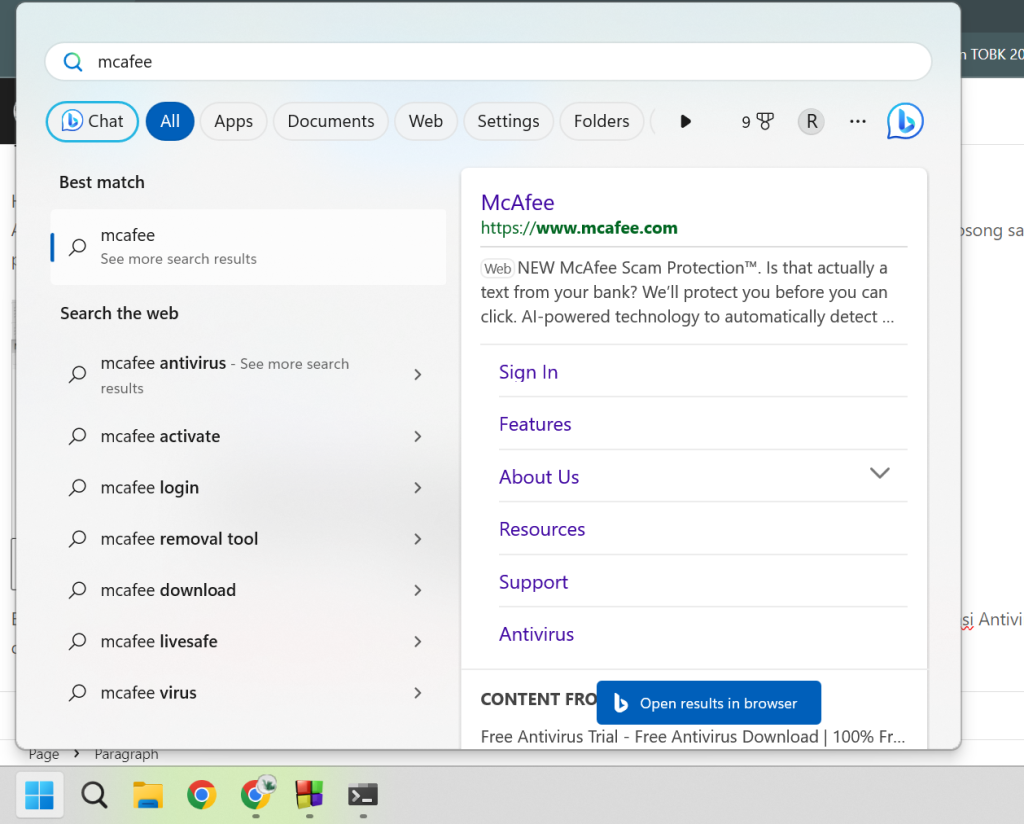
Task: Open the rewards trophy with 9 points
Action: (x=757, y=121)
